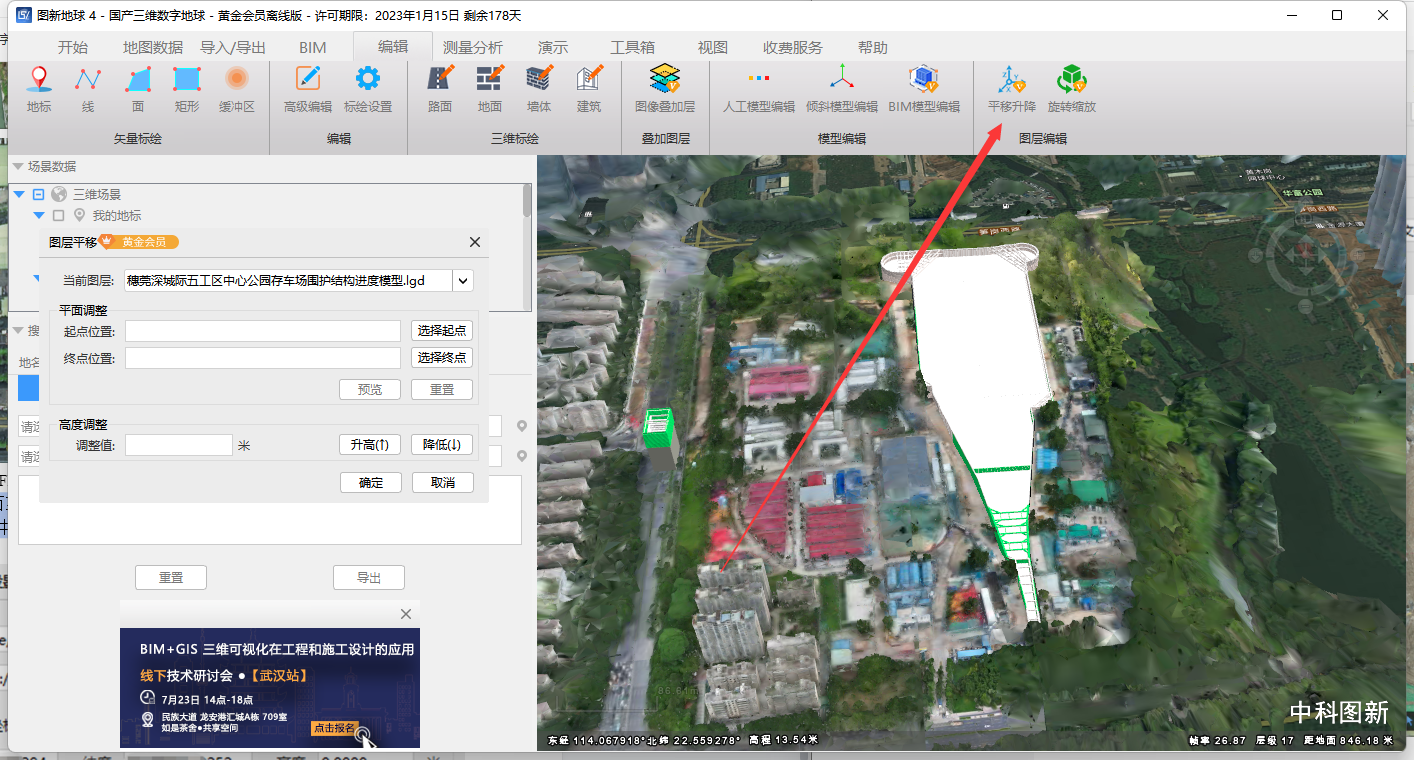Switch to the BIM ribbon tab
The width and height of the screenshot is (1414, 760).
click(313, 47)
